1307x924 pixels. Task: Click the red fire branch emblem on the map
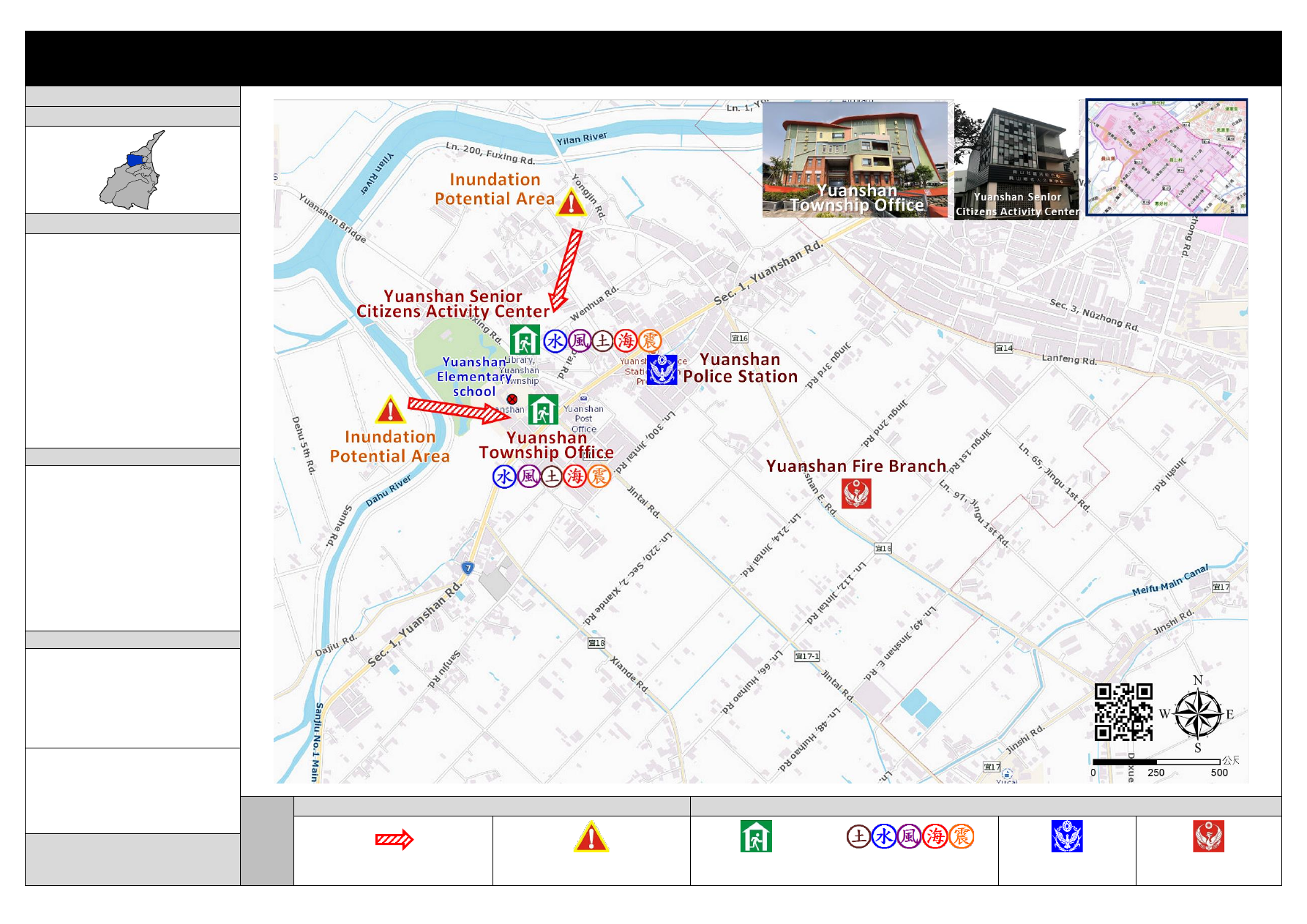856,493
